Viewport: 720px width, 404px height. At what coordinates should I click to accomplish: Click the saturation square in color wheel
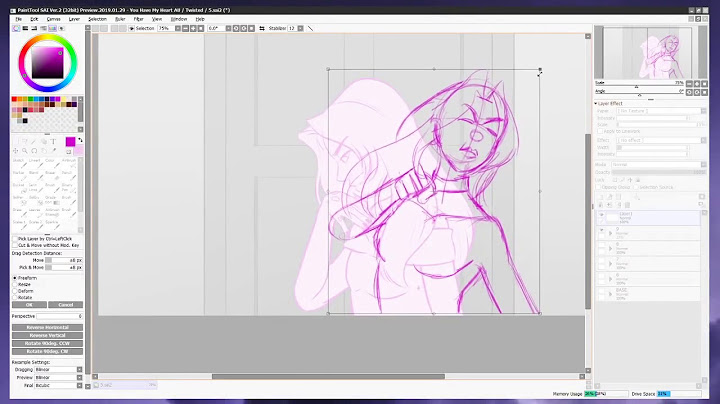47,63
